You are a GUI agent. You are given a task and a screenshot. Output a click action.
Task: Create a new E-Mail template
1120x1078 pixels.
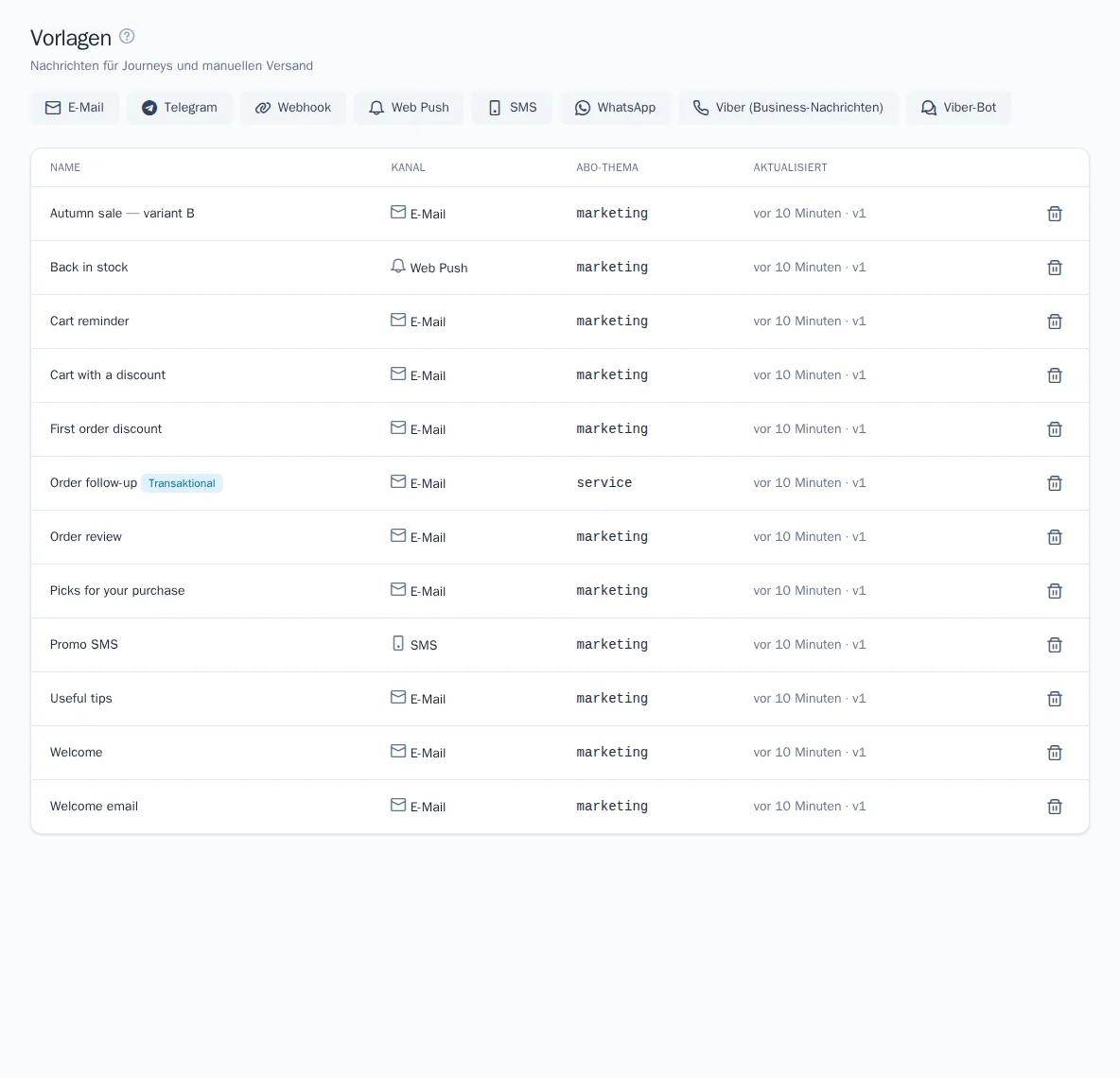pyautogui.click(x=75, y=108)
